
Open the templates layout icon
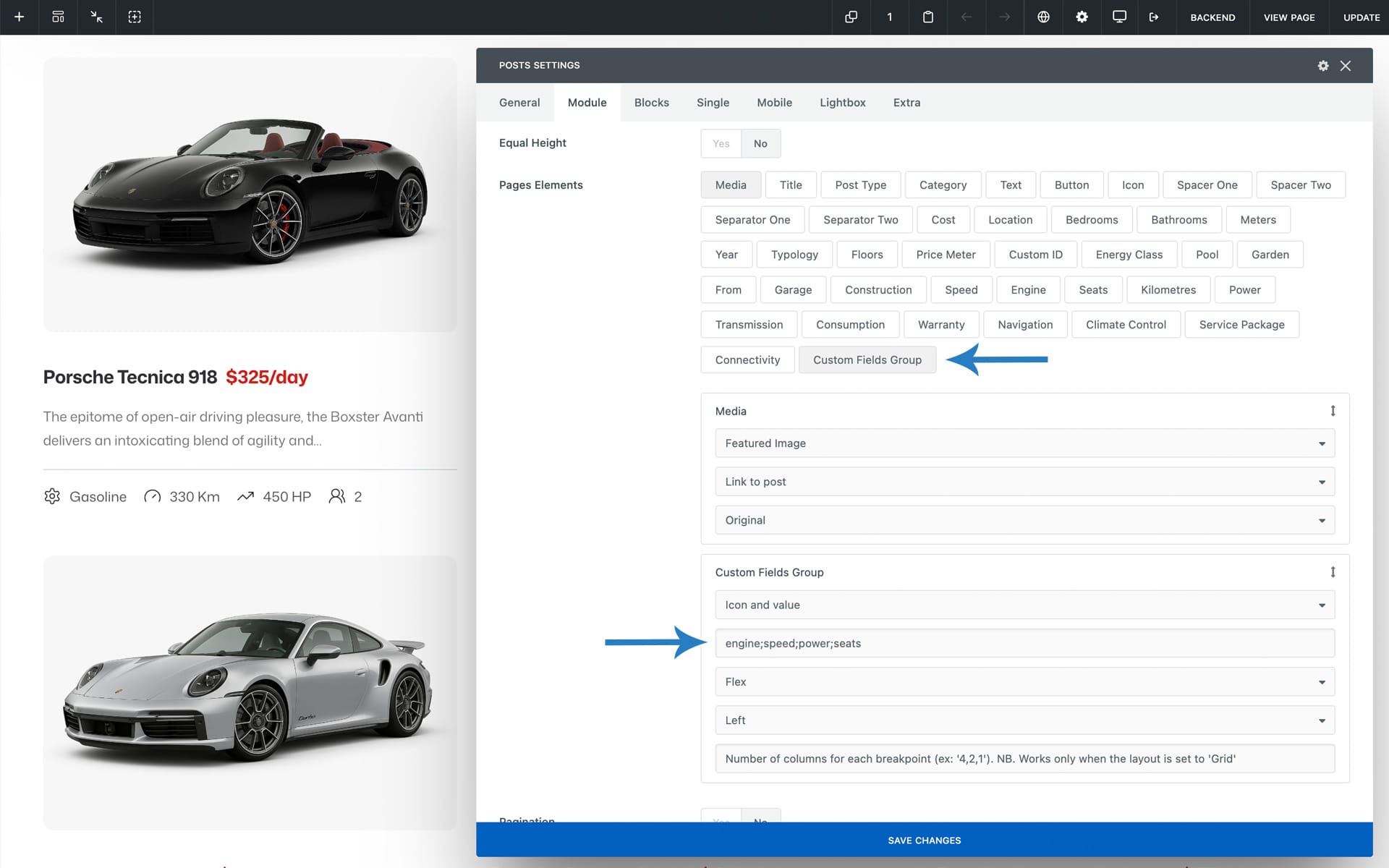[x=58, y=17]
